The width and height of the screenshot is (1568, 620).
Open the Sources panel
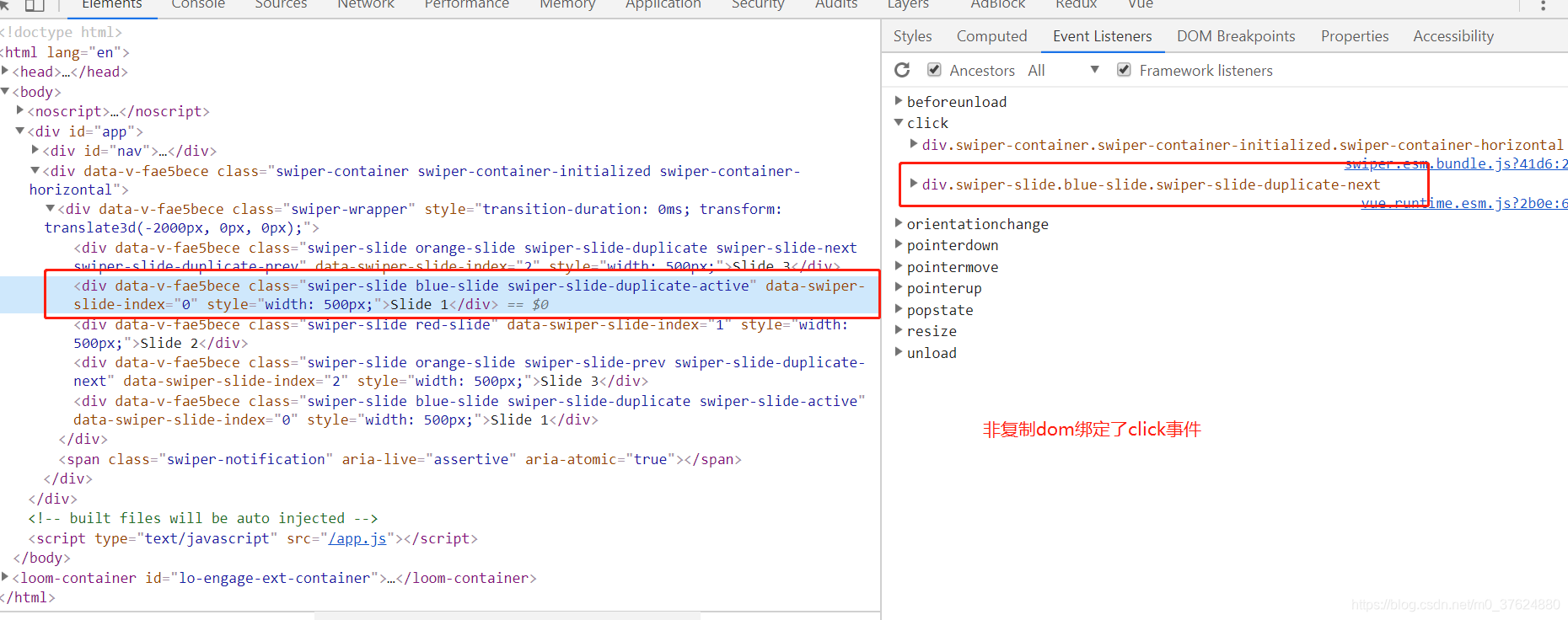click(281, 5)
